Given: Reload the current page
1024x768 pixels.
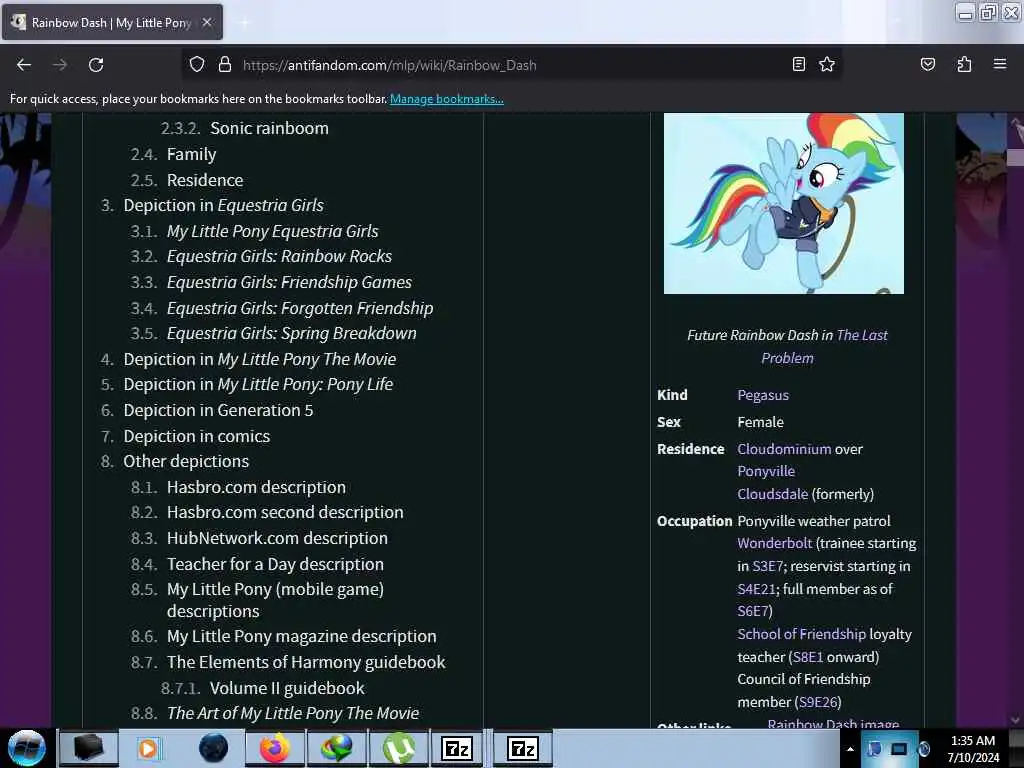Looking at the screenshot, I should click(96, 65).
